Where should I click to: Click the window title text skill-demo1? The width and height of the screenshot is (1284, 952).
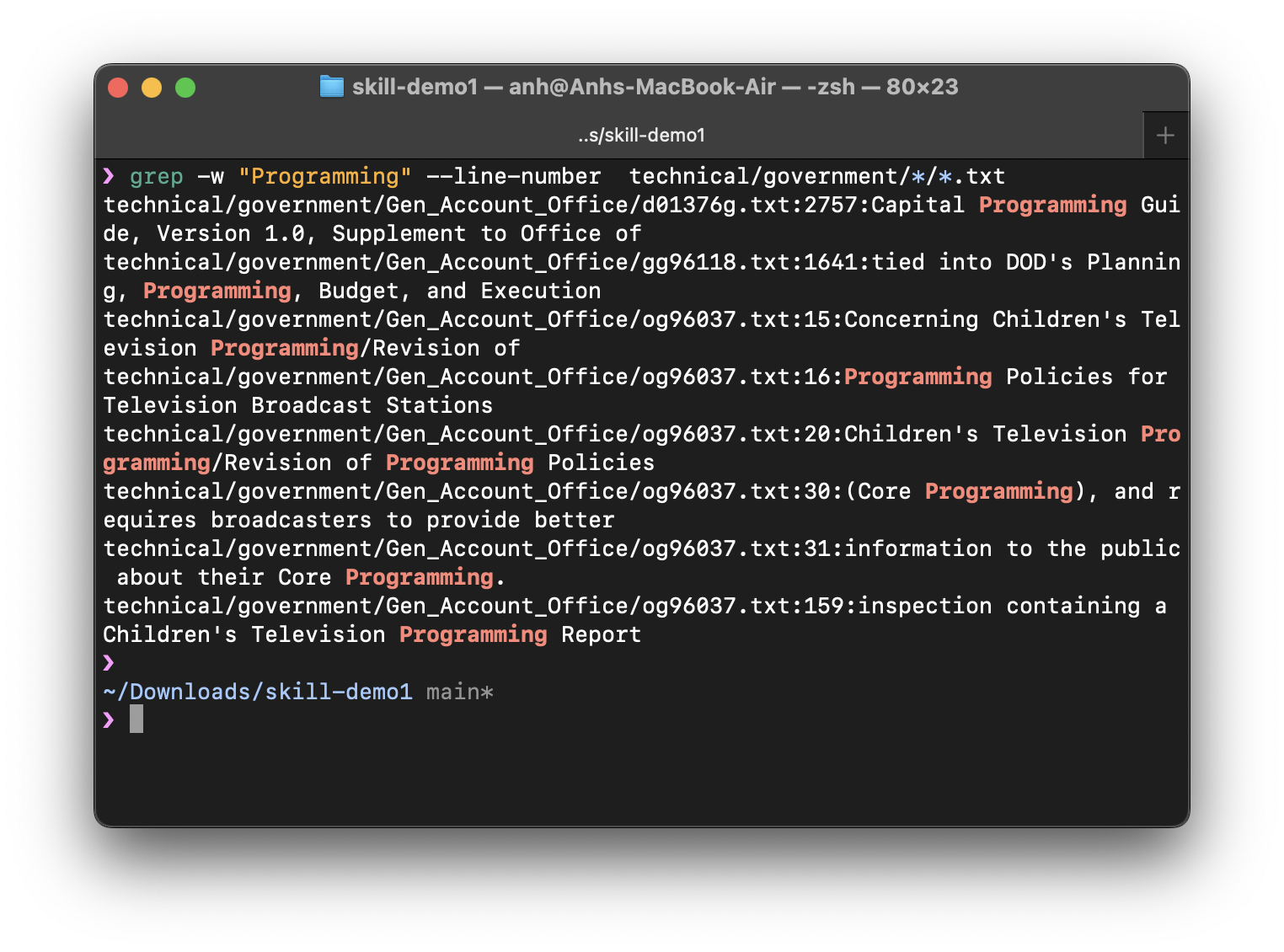[x=415, y=87]
